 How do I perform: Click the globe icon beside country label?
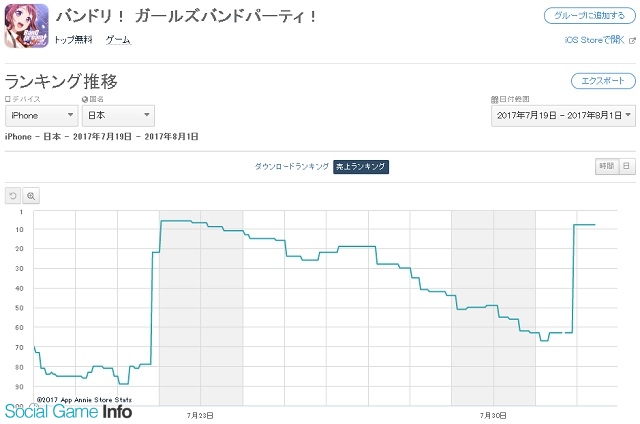85,99
